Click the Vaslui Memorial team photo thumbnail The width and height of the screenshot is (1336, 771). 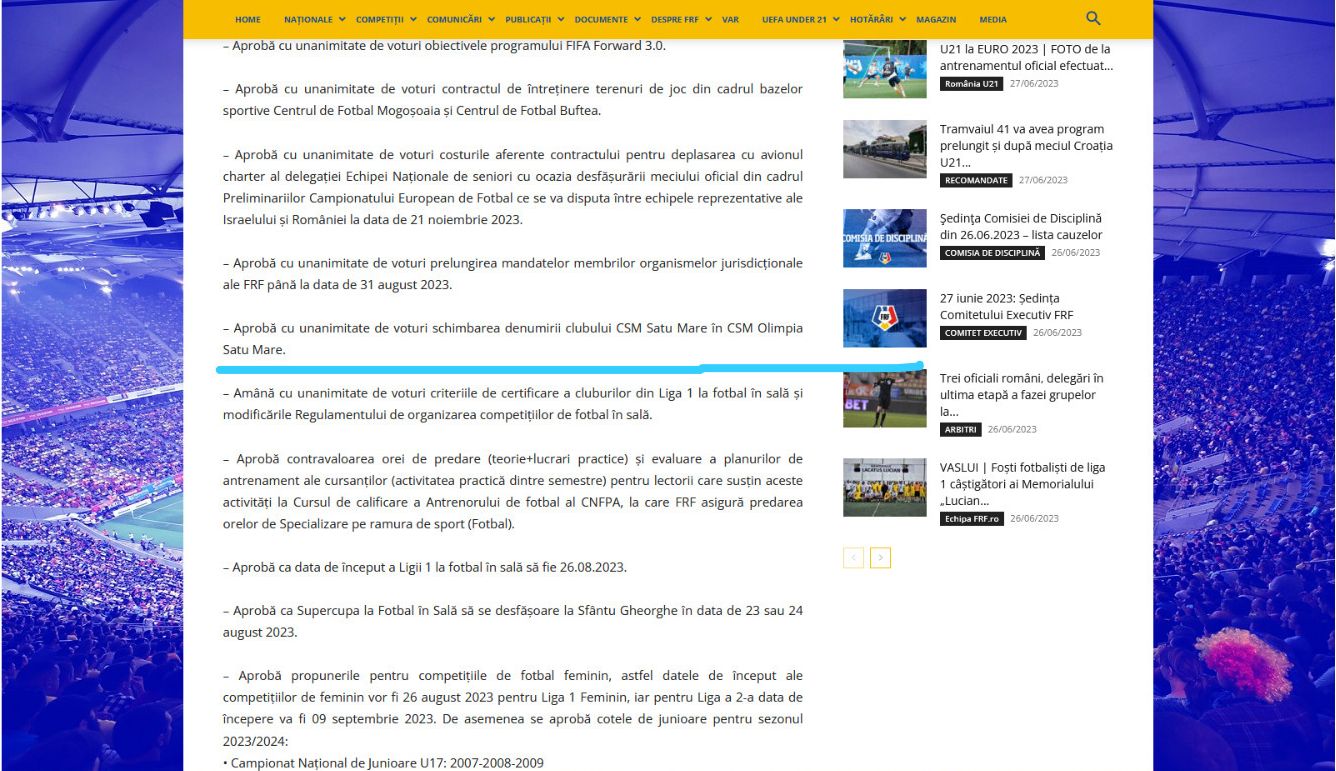click(x=884, y=487)
